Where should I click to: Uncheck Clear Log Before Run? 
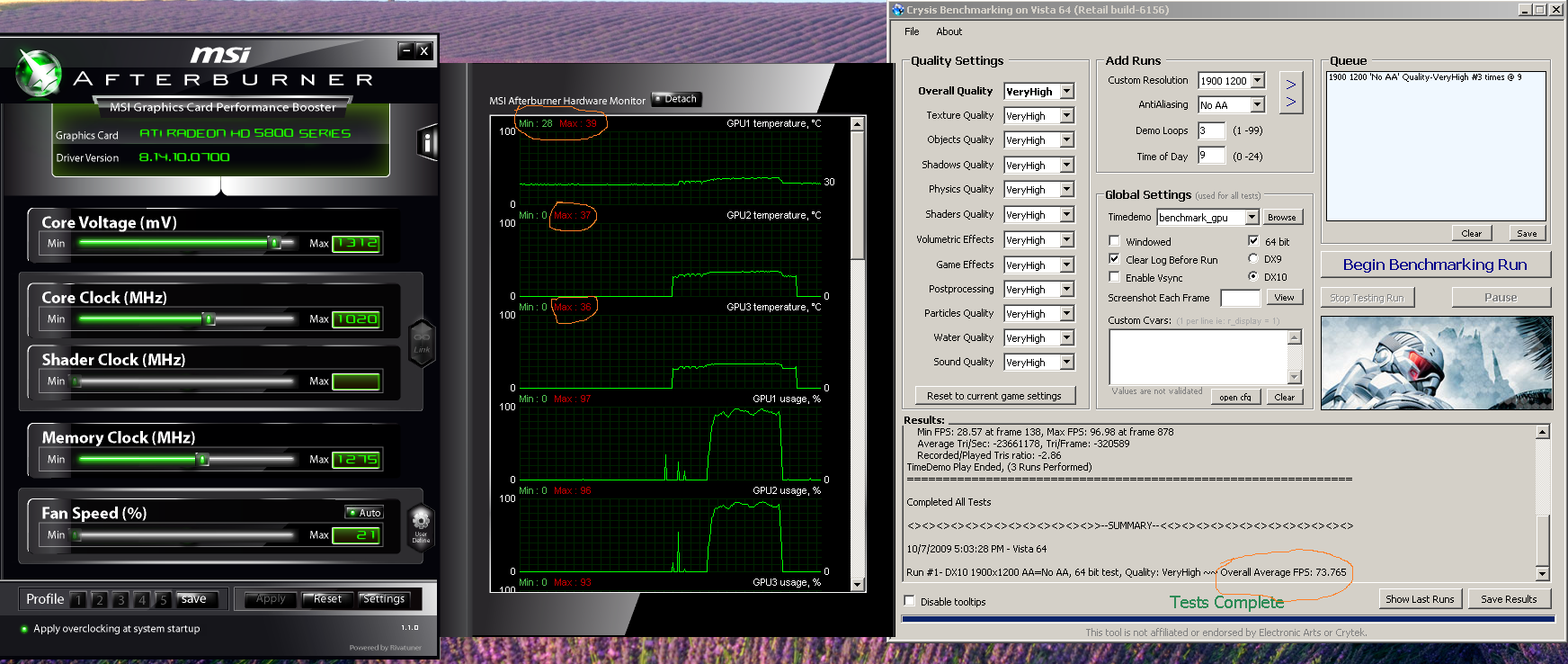(x=1115, y=259)
